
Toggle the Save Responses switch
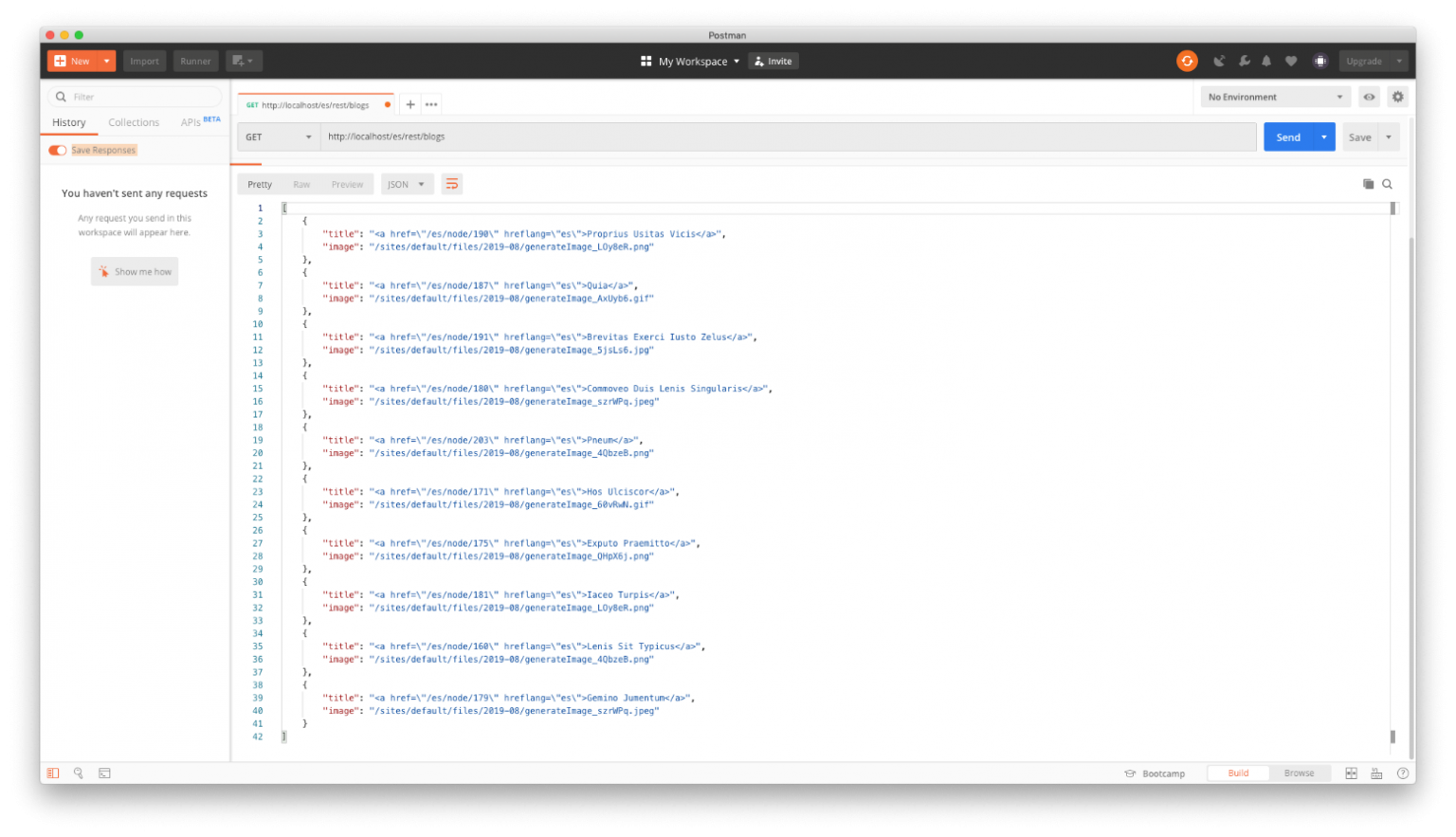coord(58,150)
